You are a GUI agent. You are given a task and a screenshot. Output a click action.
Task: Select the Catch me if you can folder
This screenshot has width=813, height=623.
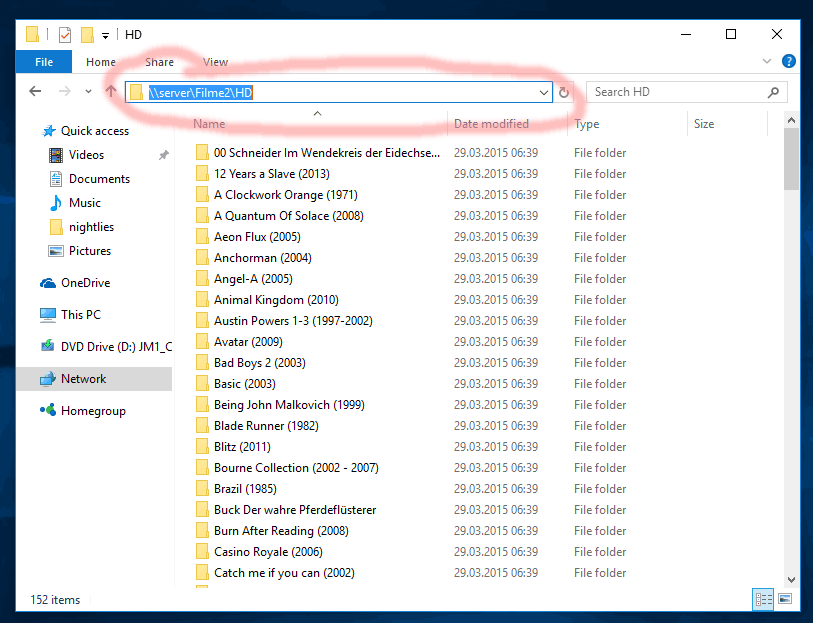click(275, 573)
